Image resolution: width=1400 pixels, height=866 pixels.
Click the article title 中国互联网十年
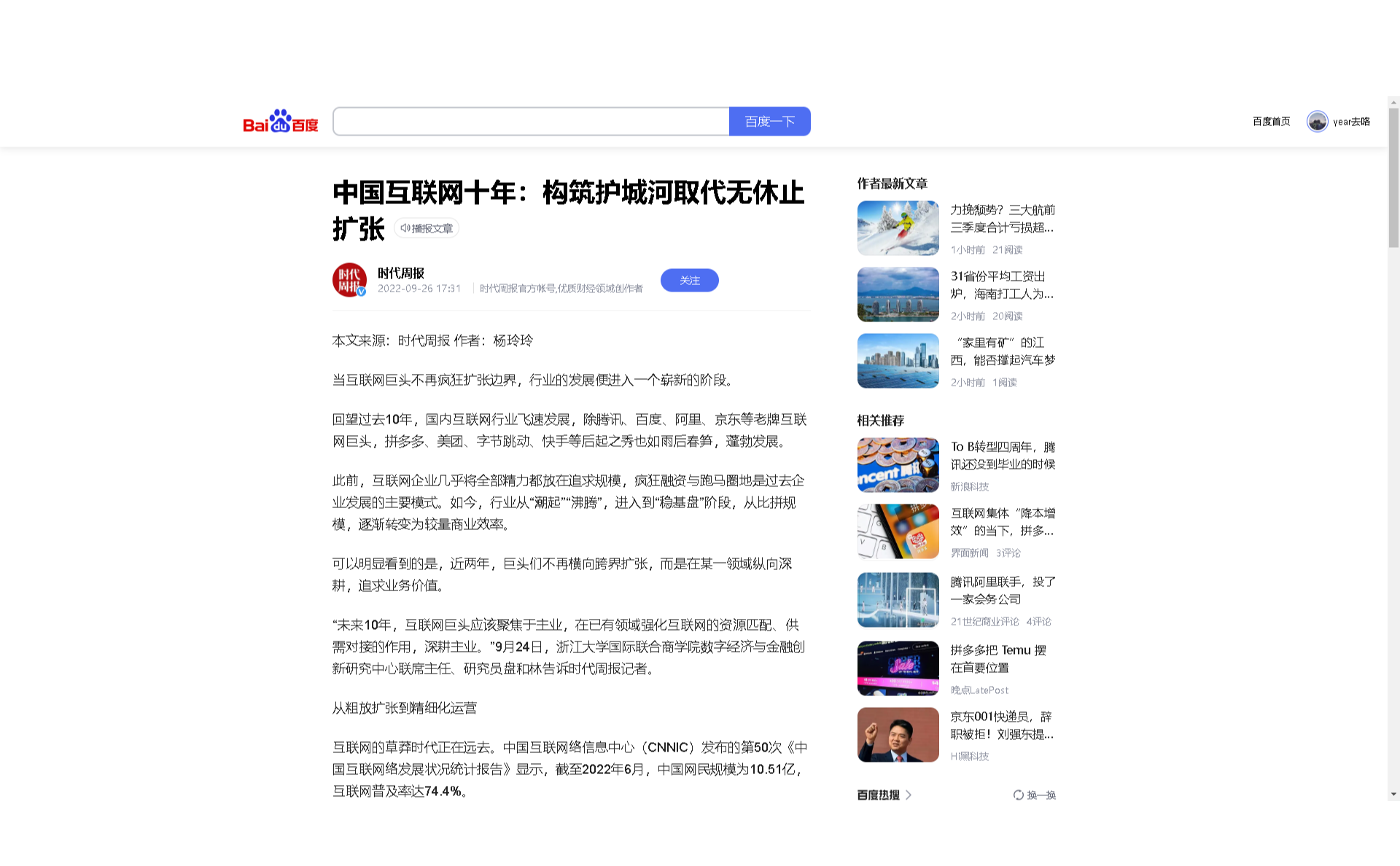(568, 210)
